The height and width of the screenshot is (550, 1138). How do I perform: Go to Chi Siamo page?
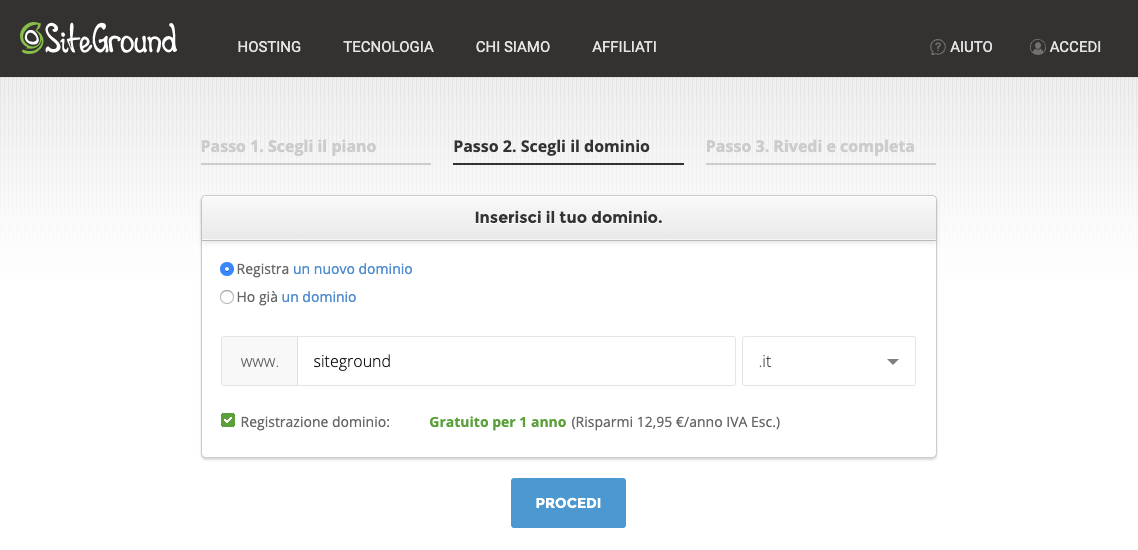point(512,47)
